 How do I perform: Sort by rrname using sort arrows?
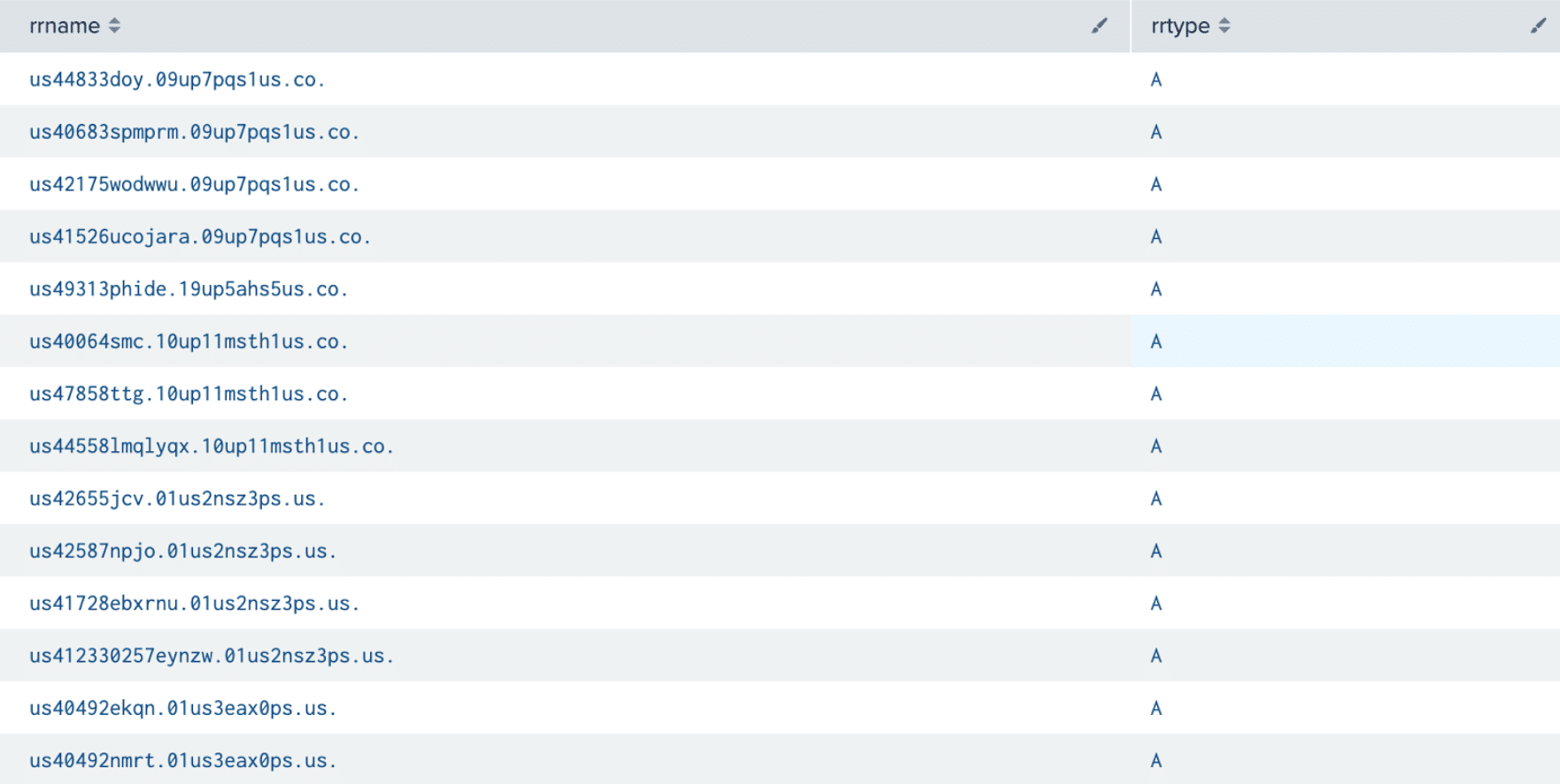tap(114, 26)
